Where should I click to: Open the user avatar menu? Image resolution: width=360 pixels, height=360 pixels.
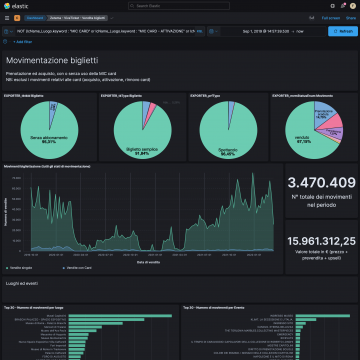353,6
